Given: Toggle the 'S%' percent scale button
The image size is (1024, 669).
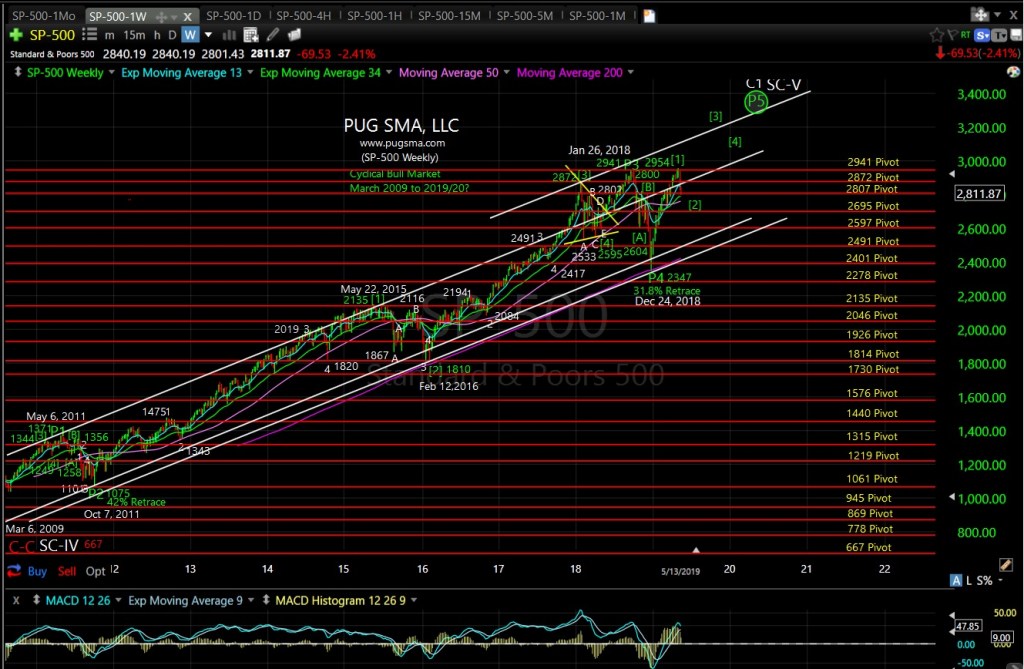Looking at the screenshot, I should pos(984,580).
